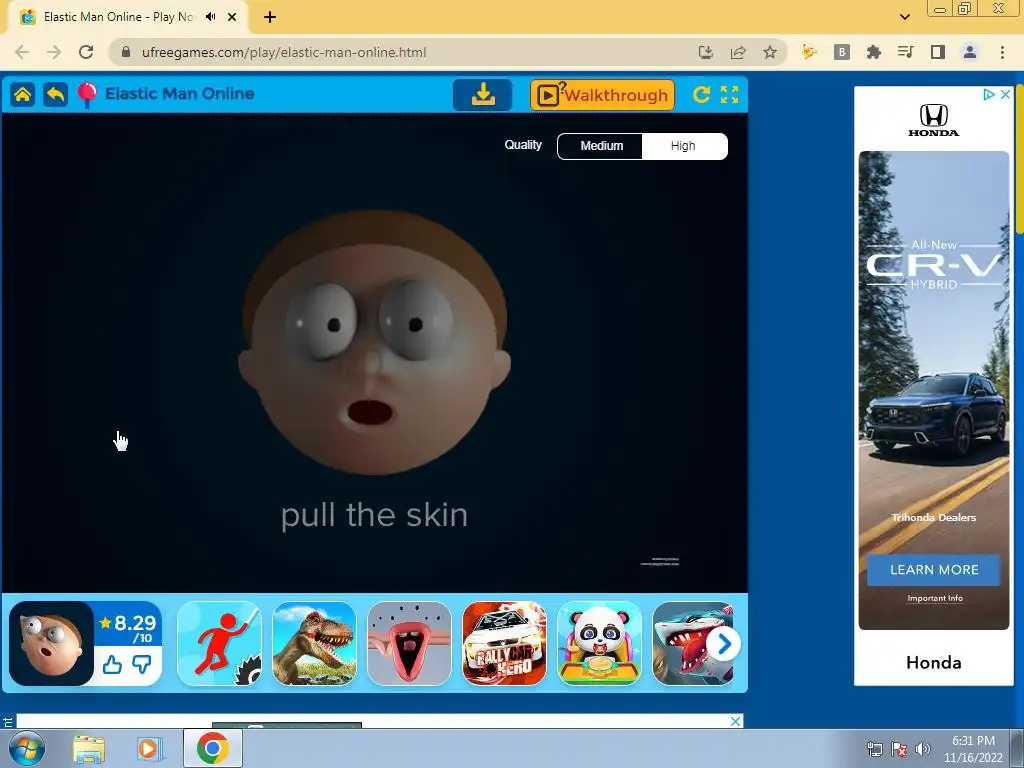
Task: Reload the browser page
Action: [x=86, y=52]
